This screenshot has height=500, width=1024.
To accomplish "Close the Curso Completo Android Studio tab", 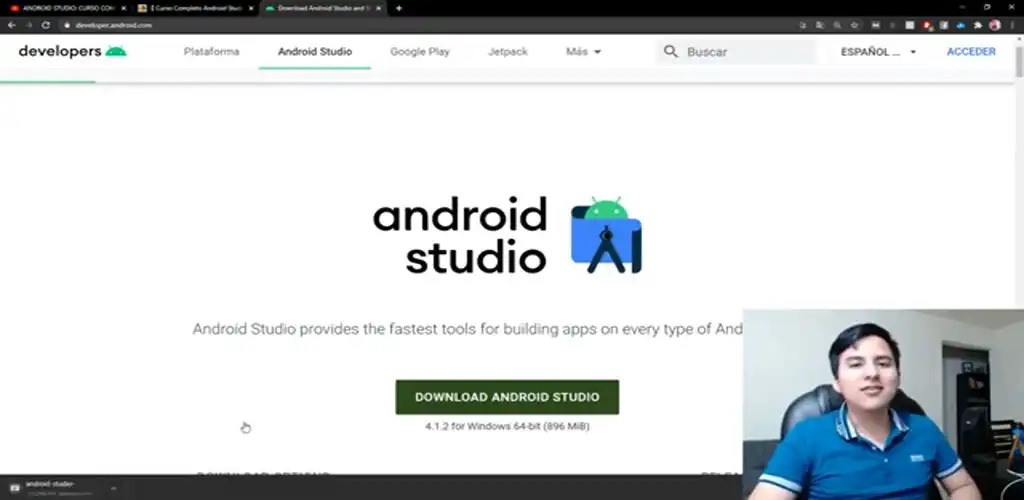I will click(251, 8).
